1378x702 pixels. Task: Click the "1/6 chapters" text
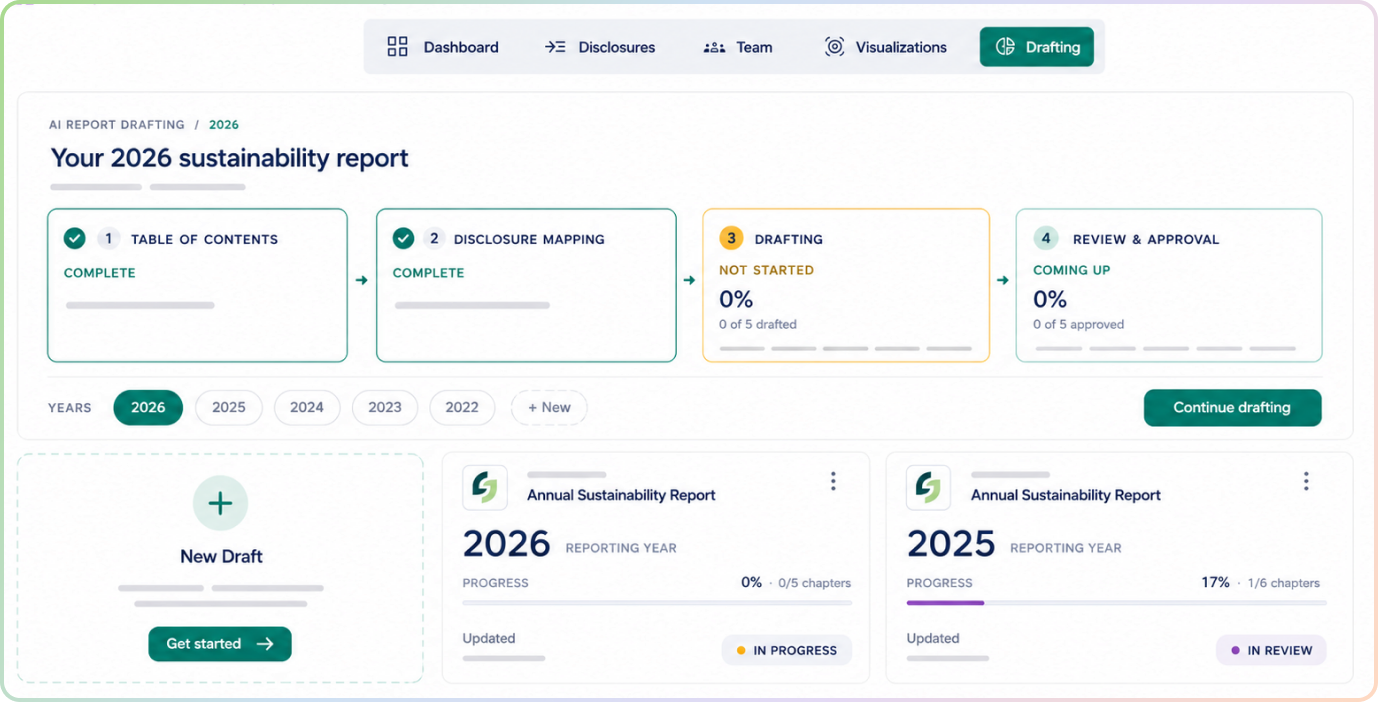(1284, 583)
